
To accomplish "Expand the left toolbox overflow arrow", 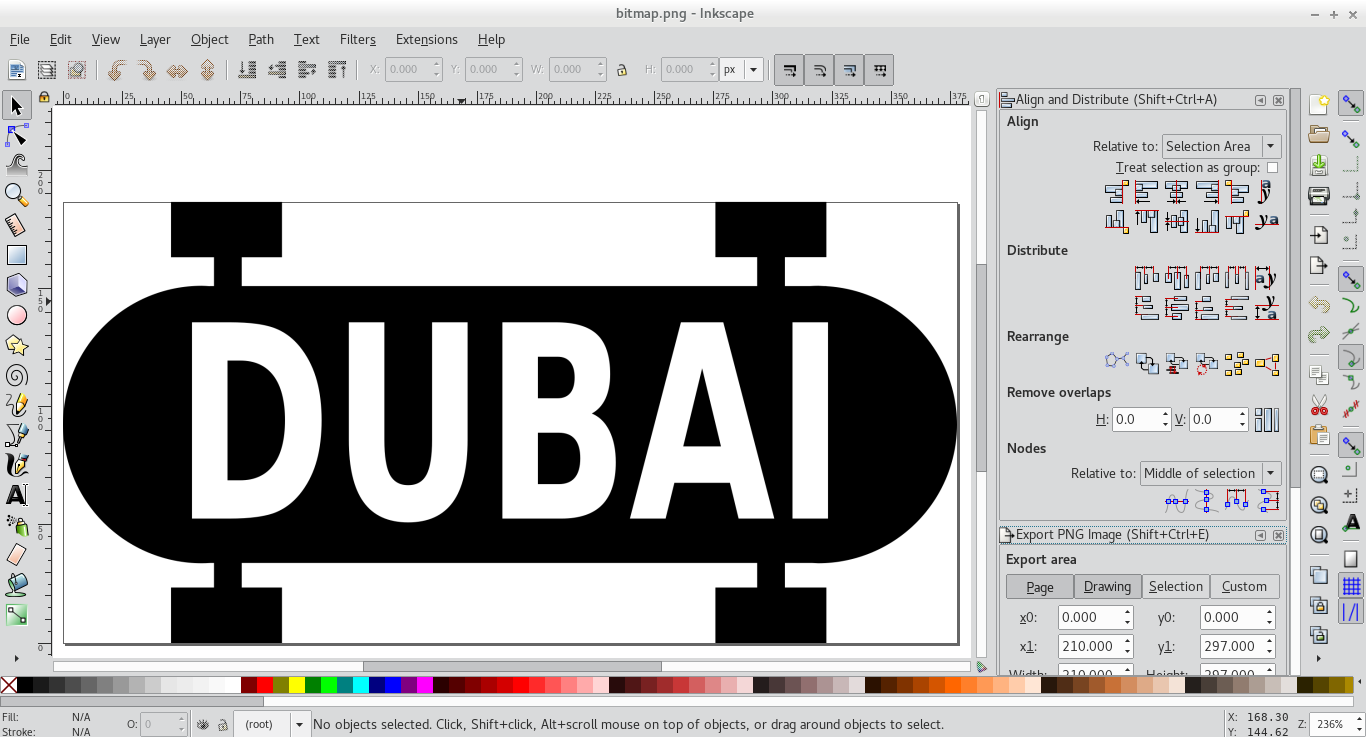I will tap(16, 658).
